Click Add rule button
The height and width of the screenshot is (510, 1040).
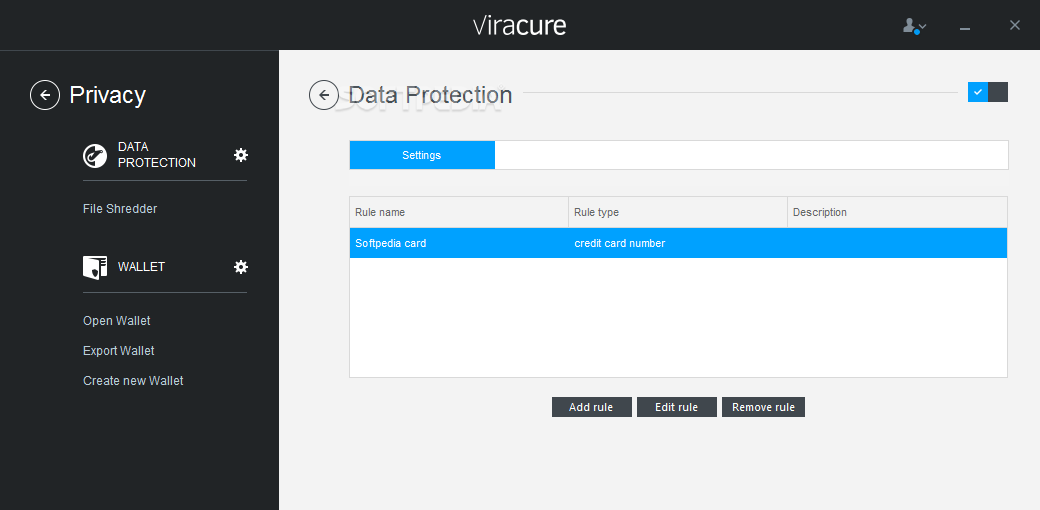592,407
